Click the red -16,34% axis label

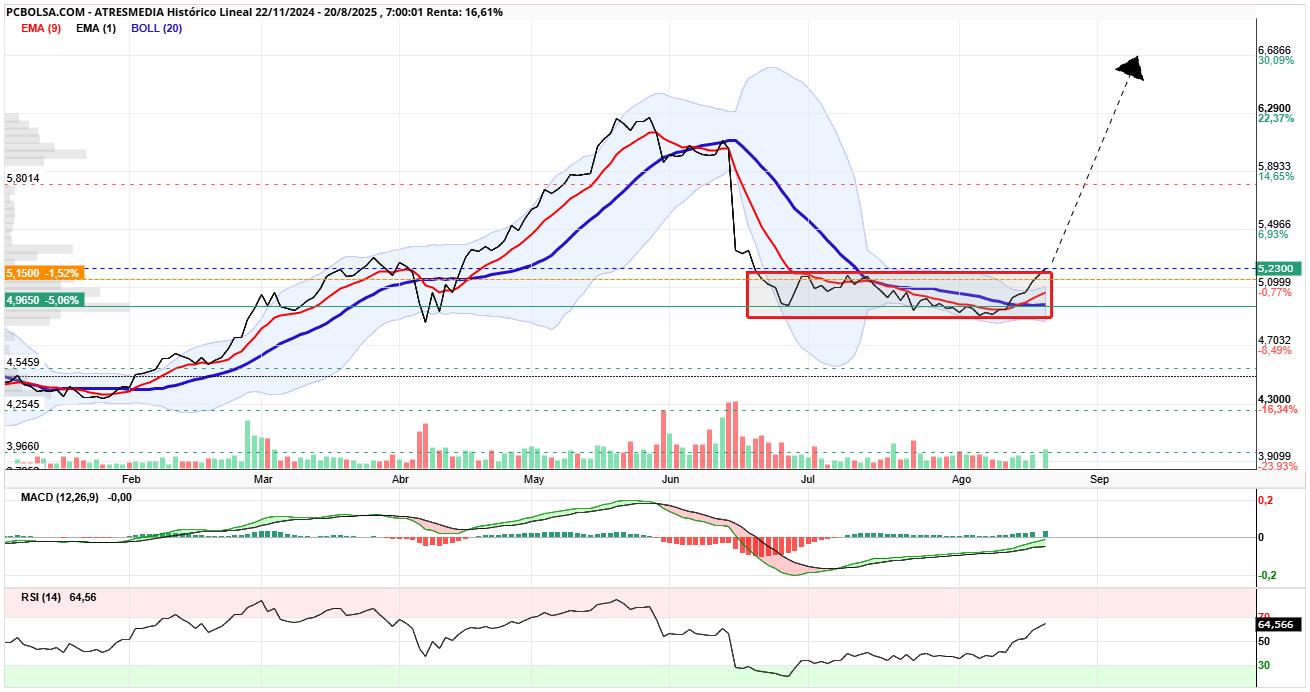1276,409
